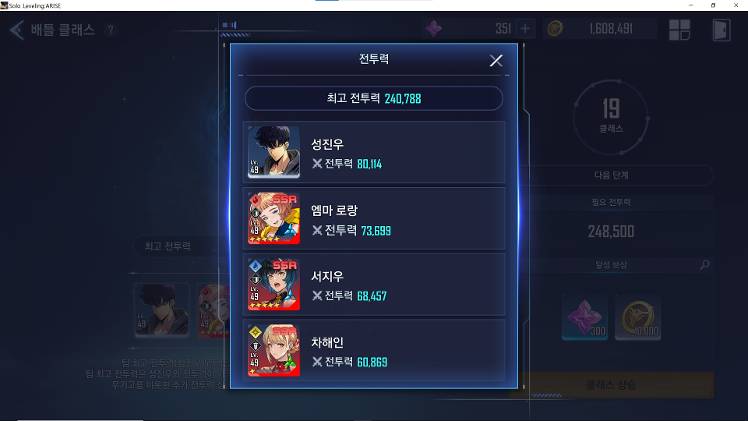Close the 전투력 popup with X
This screenshot has width=748, height=421.
click(x=496, y=61)
